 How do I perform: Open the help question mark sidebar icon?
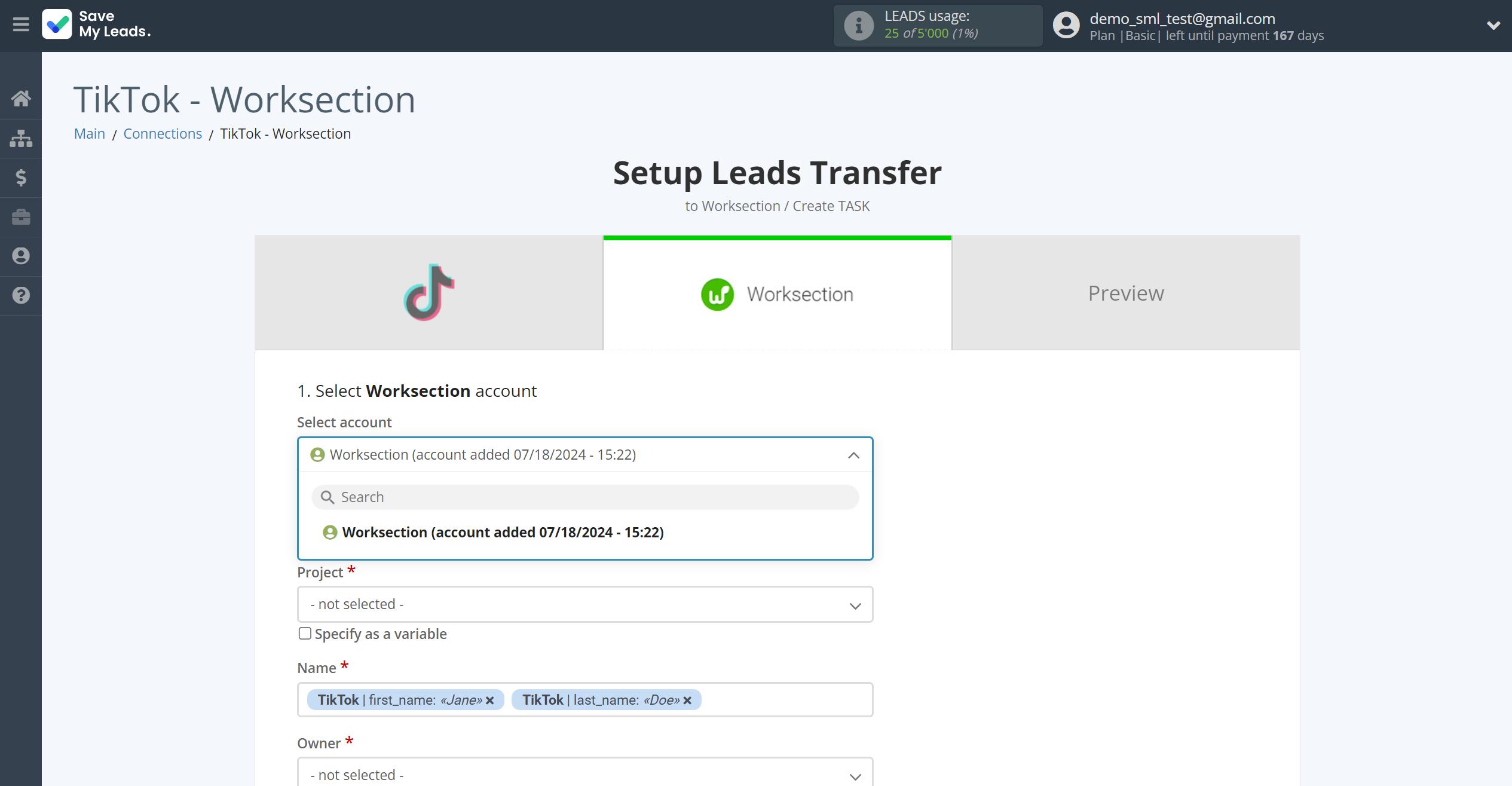click(21, 295)
